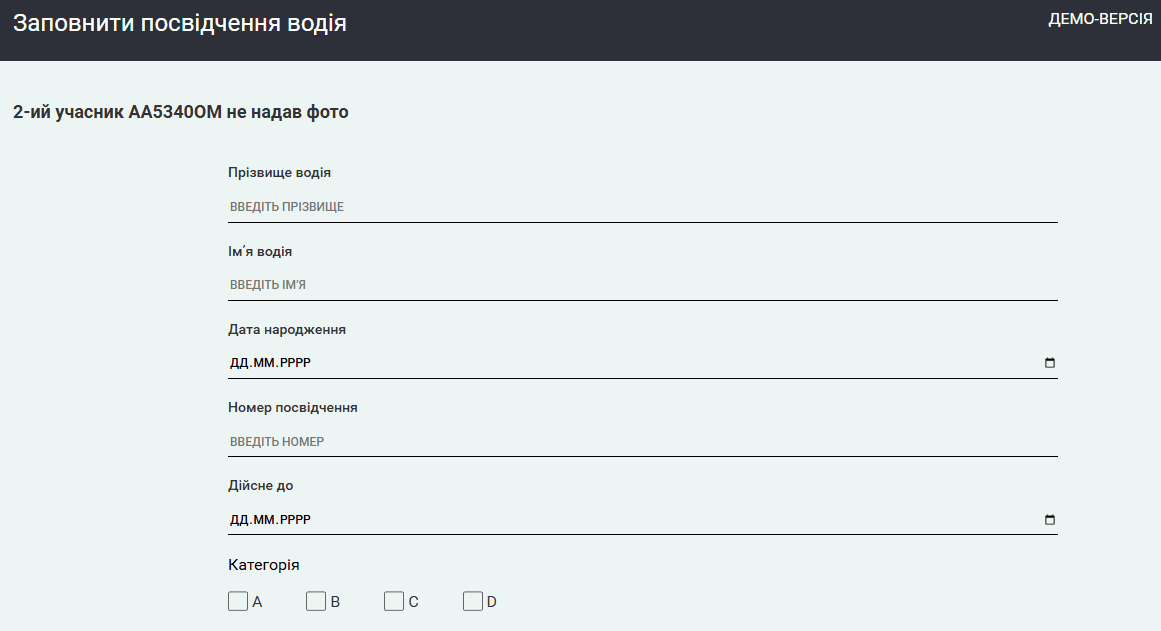This screenshot has width=1161, height=631.
Task: Click the Категорія section label
Action: tap(263, 565)
